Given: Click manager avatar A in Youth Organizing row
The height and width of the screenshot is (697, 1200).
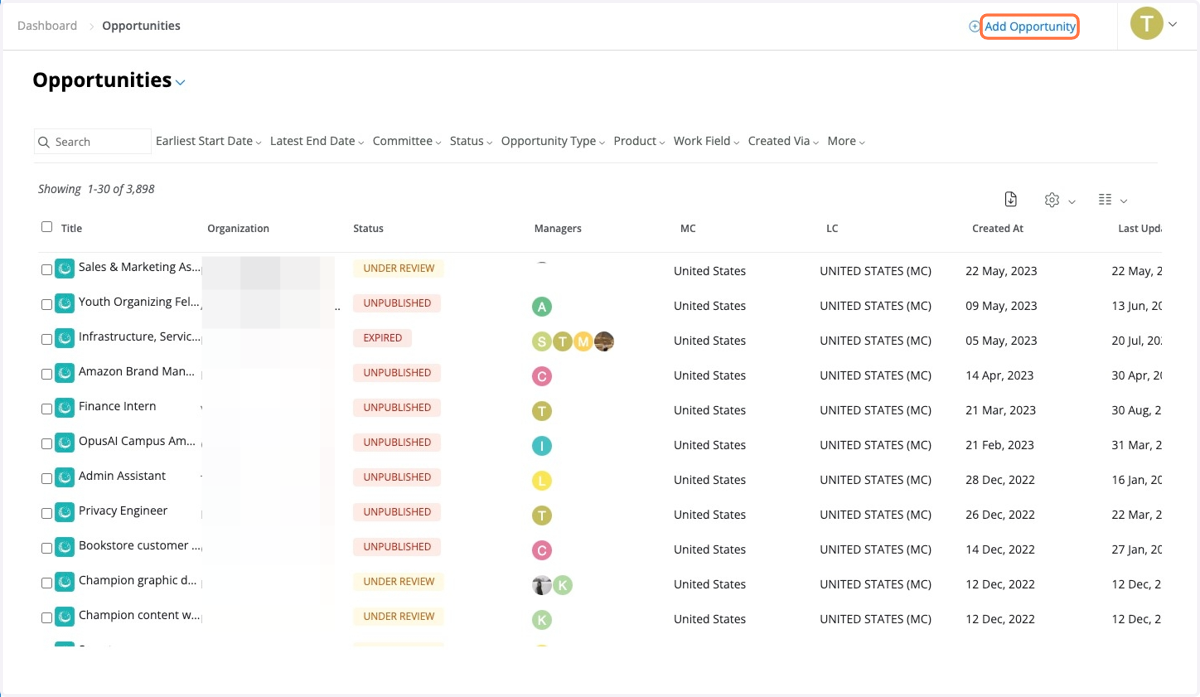Looking at the screenshot, I should tap(541, 307).
